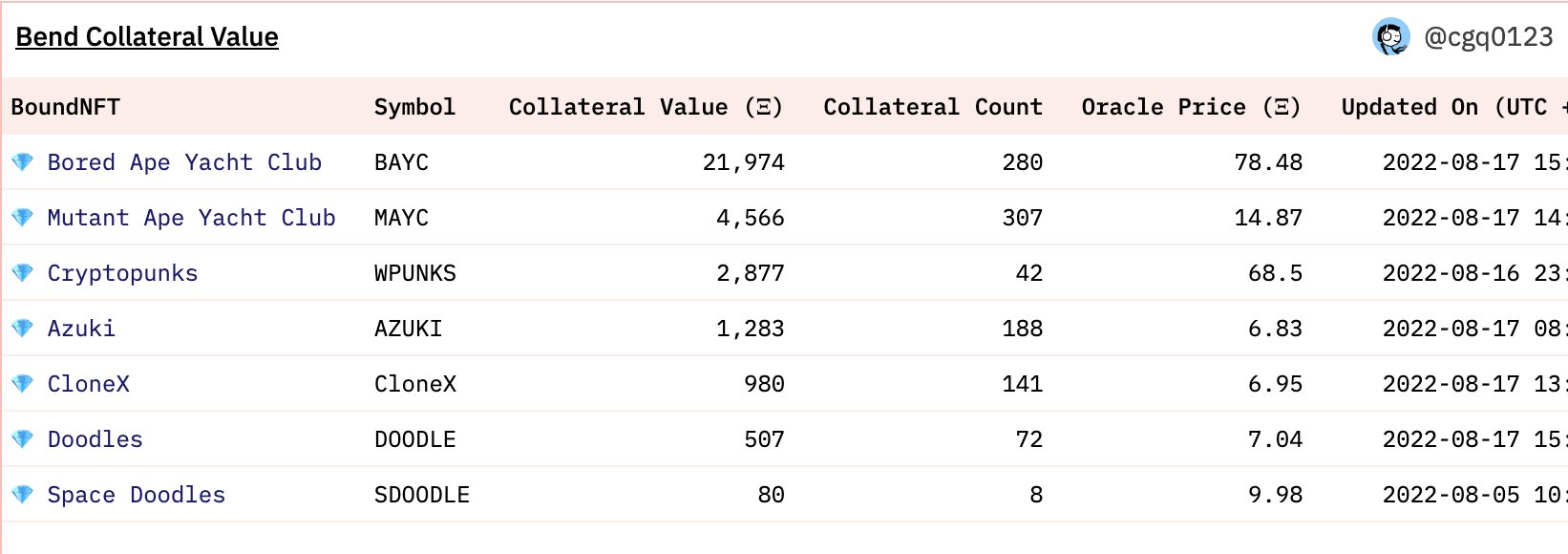
Task: Sort by the Oracle Price column header
Action: coord(1190,107)
